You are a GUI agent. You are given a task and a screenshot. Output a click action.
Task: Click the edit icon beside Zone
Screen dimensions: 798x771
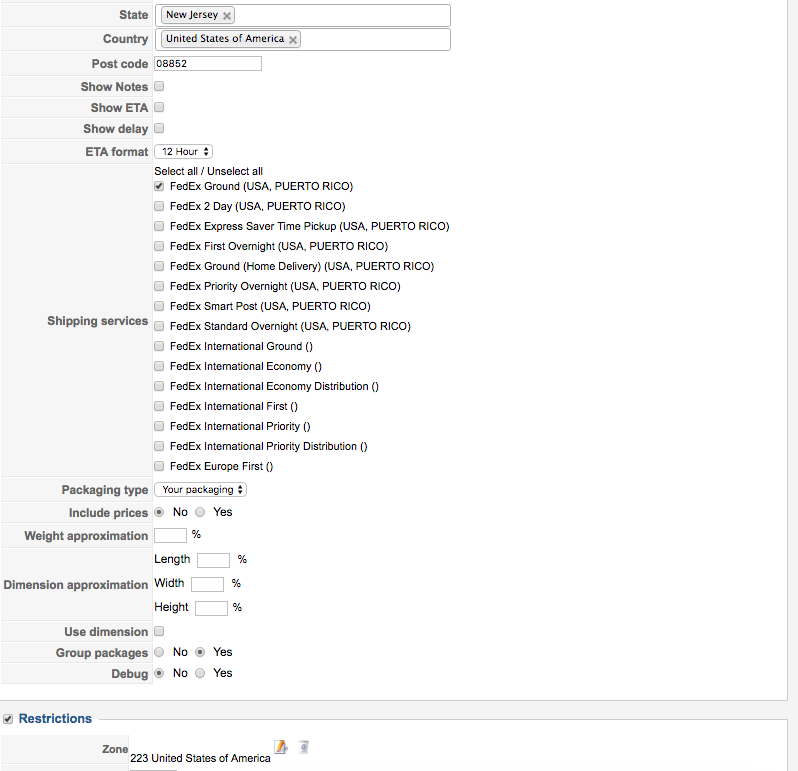point(281,746)
